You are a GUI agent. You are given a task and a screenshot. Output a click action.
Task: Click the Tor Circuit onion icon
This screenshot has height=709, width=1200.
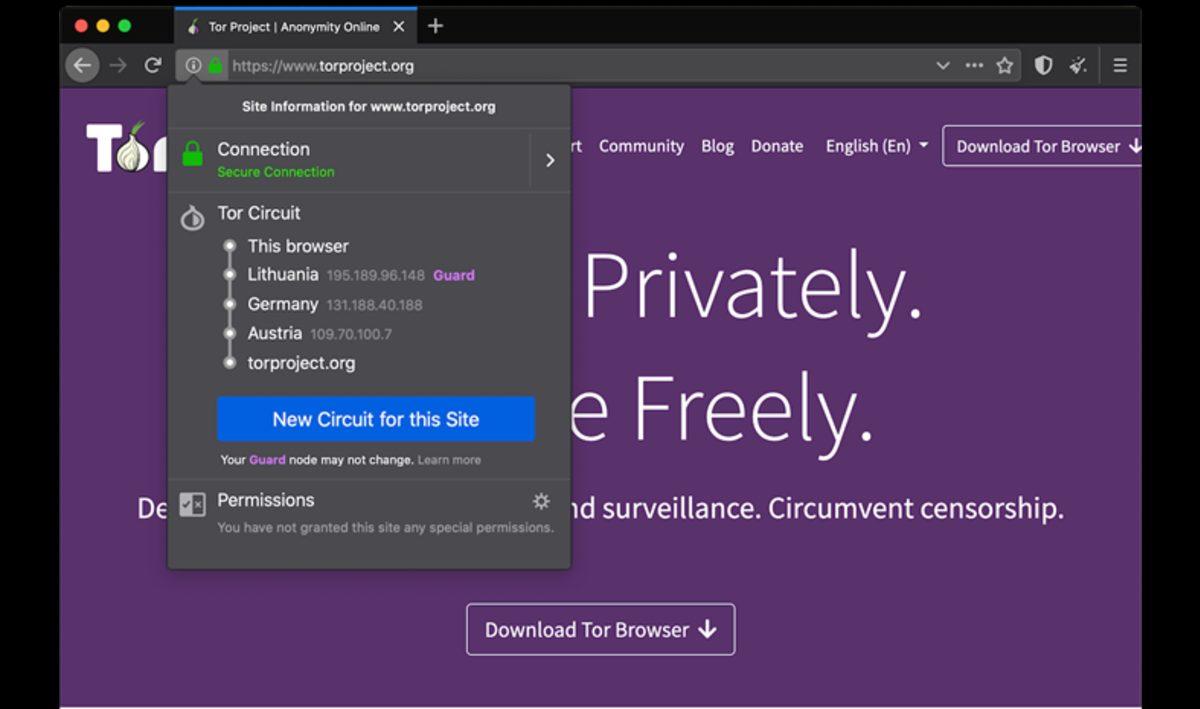point(192,217)
